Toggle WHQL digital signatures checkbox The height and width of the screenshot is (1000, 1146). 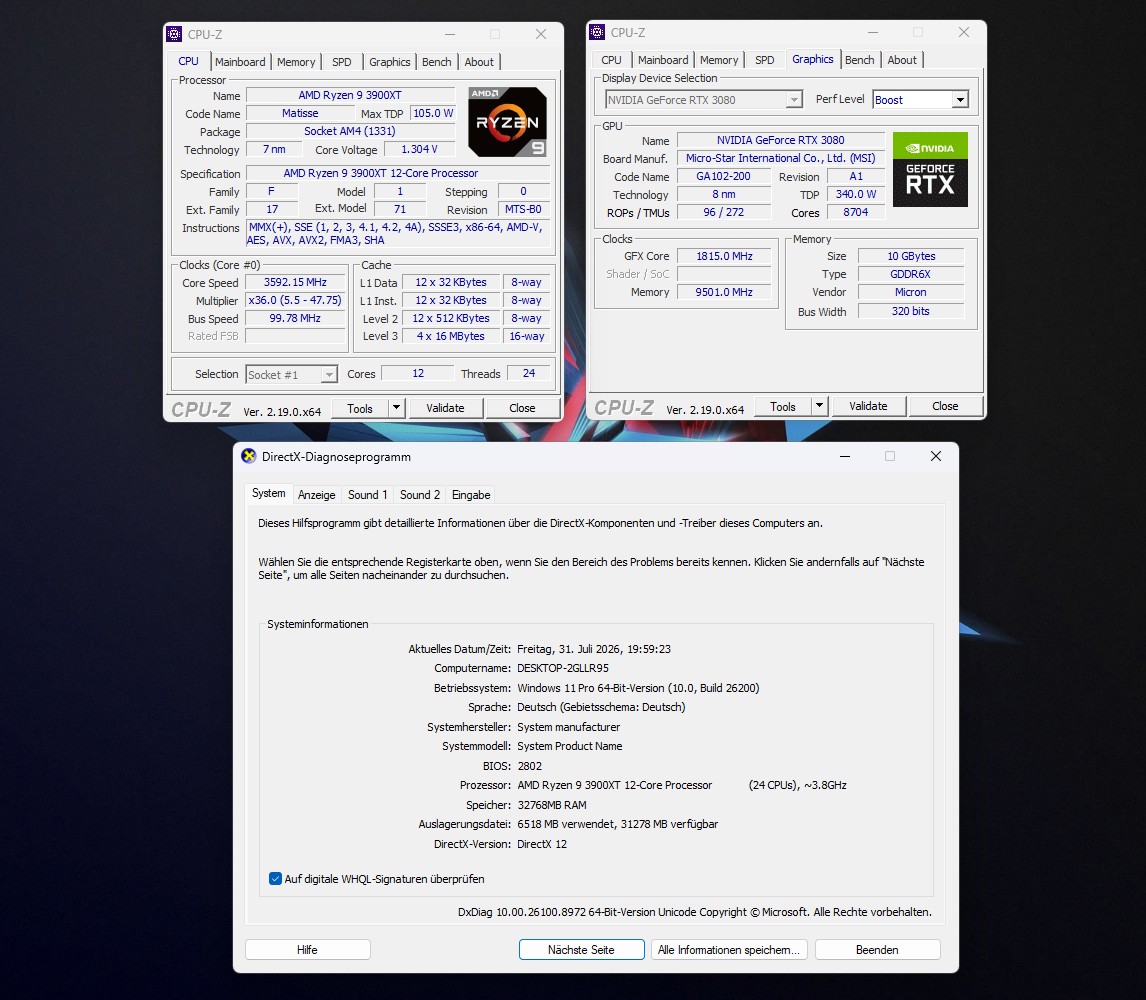tap(276, 879)
